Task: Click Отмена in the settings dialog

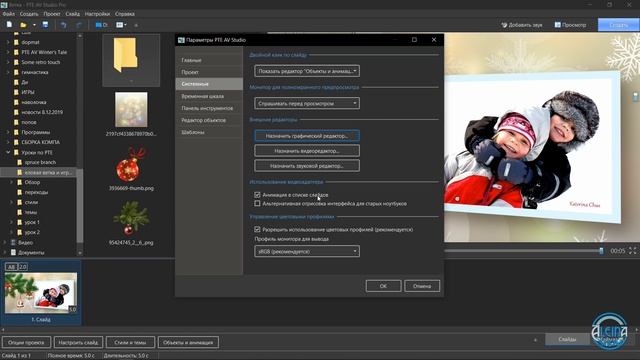Action: (422, 286)
